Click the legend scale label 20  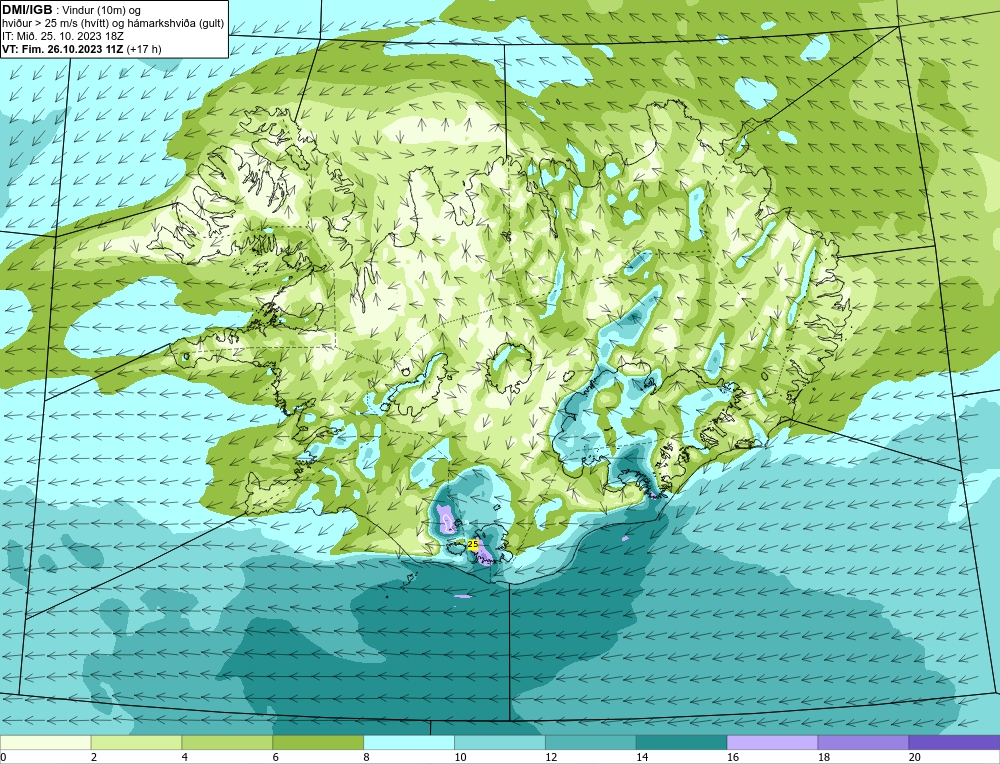914,757
